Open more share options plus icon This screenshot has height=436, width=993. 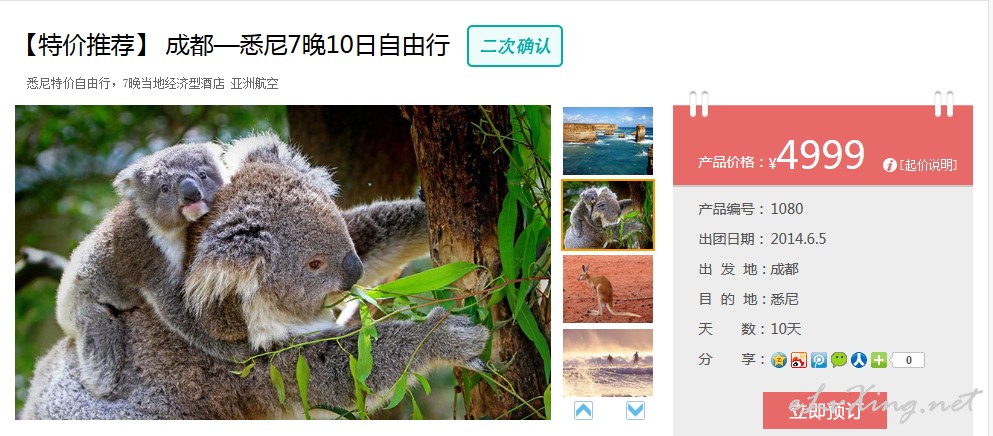tap(878, 360)
